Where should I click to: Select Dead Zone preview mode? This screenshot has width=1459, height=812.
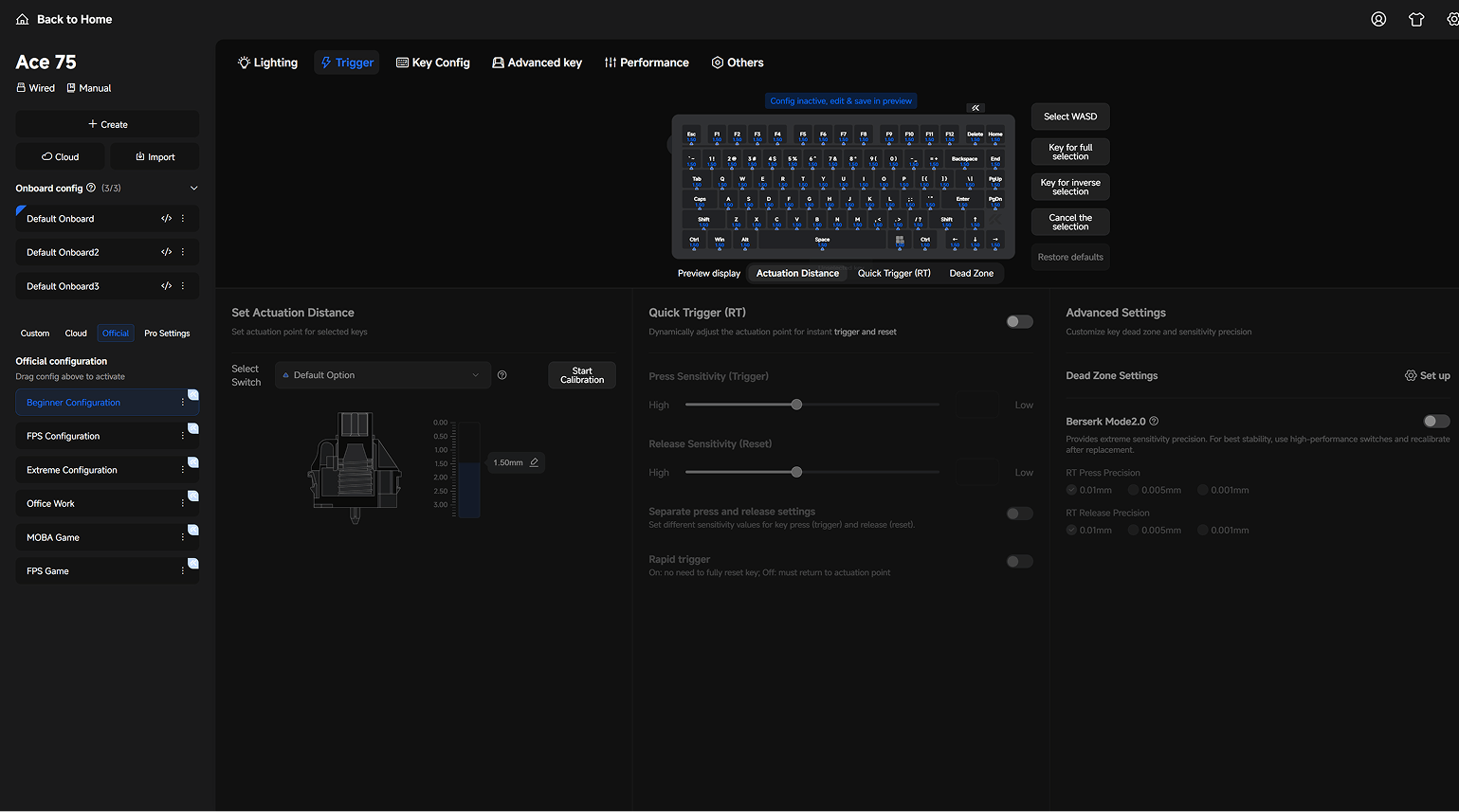[972, 273]
